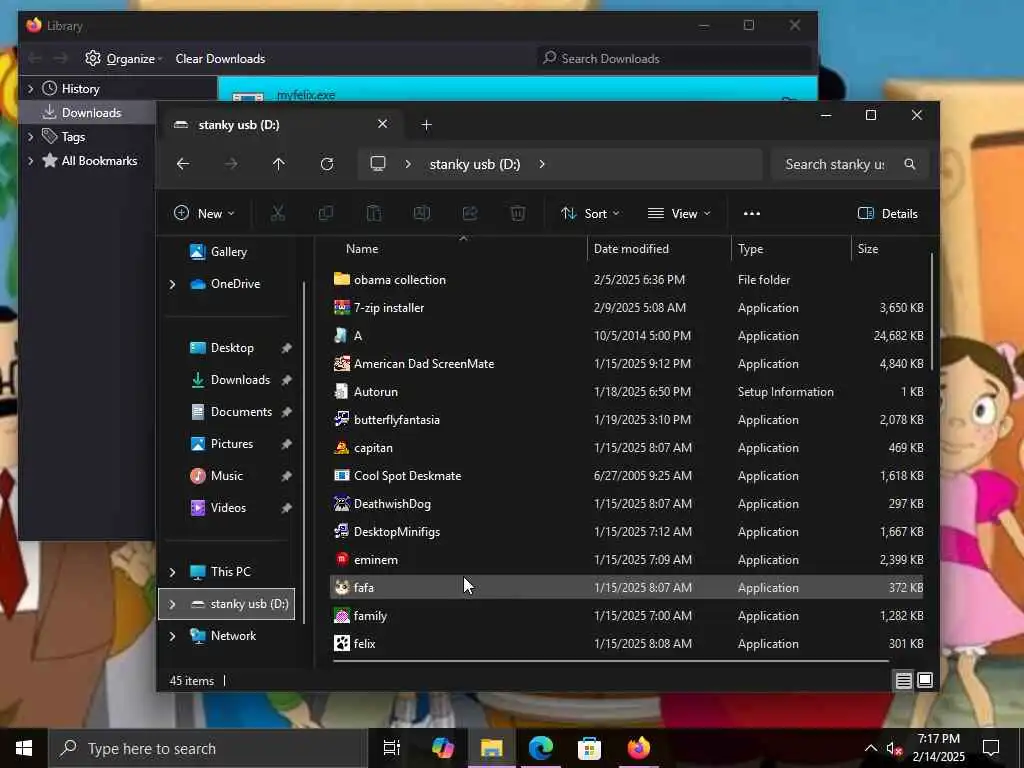Select the 7-zip installer file
Image resolution: width=1024 pixels, height=768 pixels.
(x=389, y=308)
